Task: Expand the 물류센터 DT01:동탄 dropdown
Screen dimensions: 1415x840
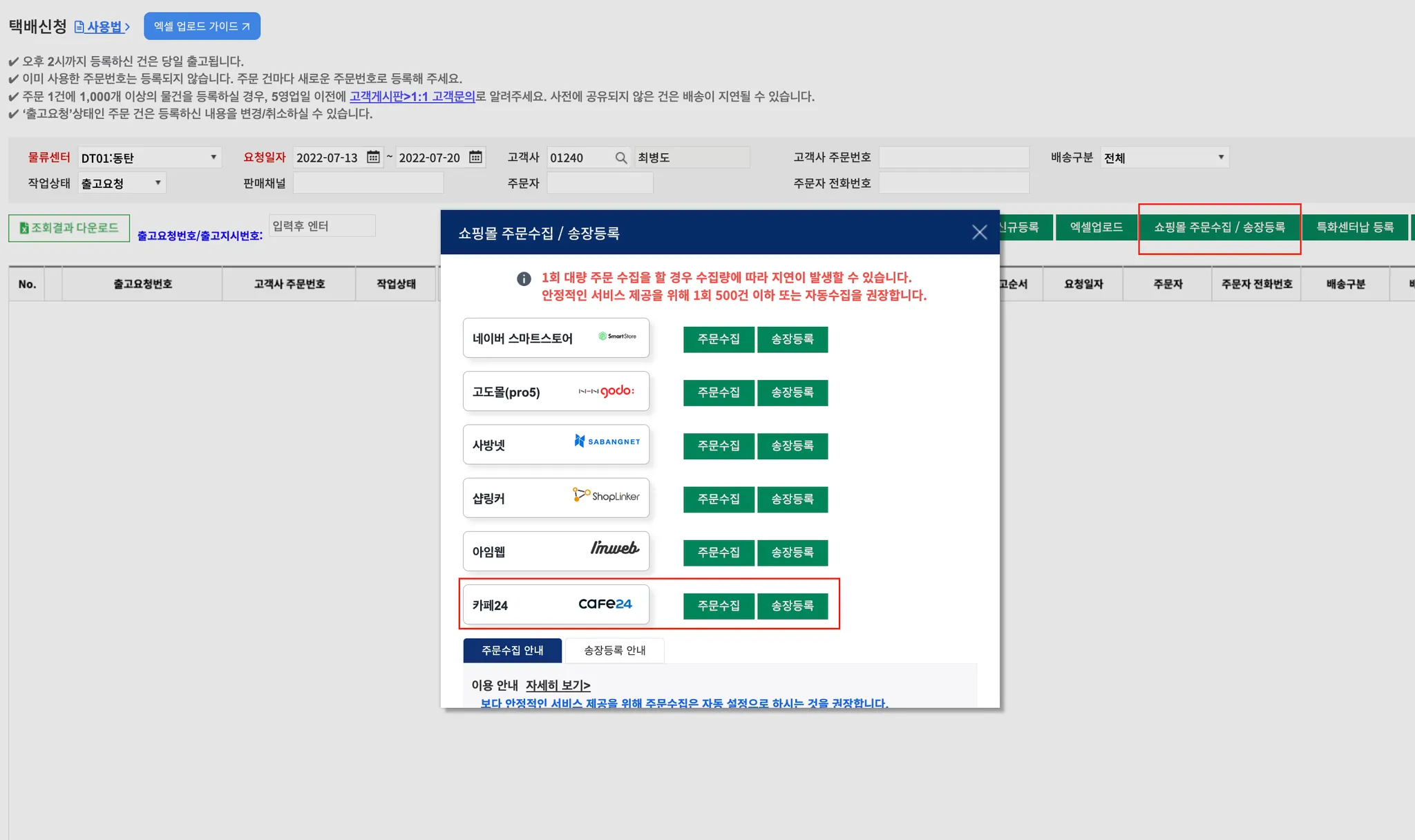Action: (149, 157)
